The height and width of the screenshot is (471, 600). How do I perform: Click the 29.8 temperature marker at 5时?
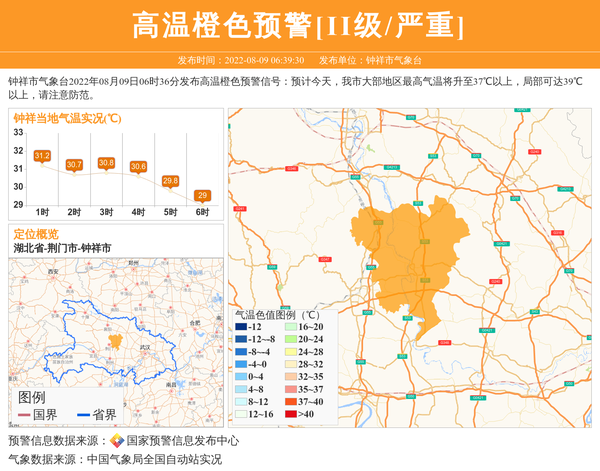click(x=170, y=181)
